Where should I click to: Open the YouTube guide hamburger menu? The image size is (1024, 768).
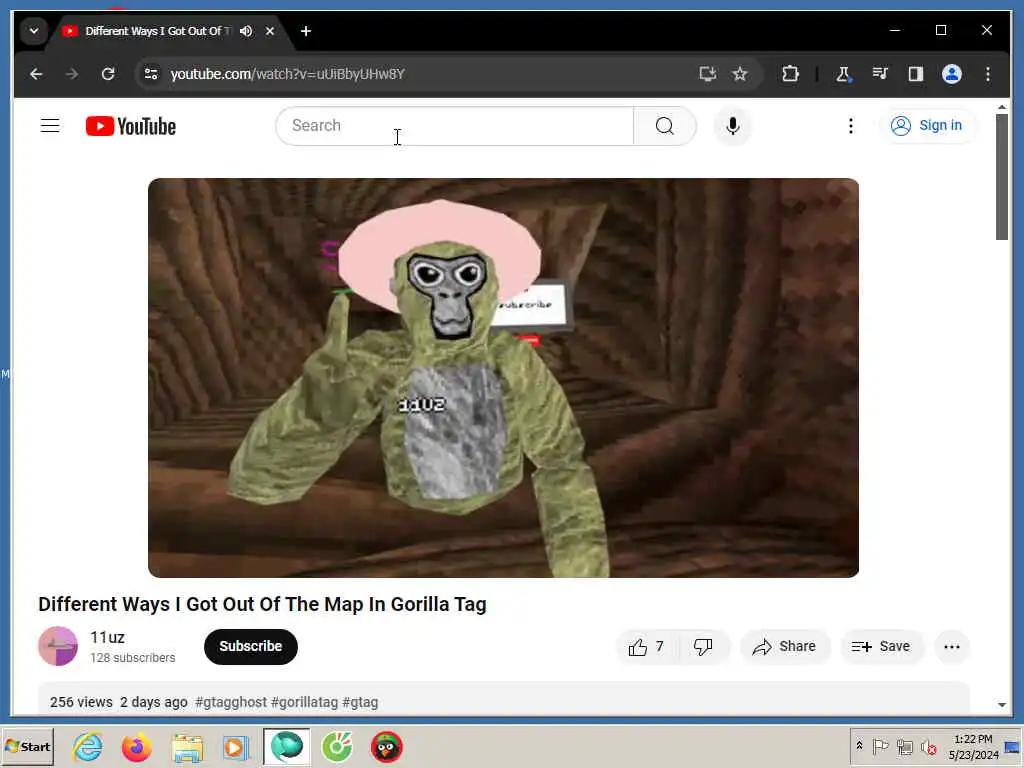coord(50,125)
